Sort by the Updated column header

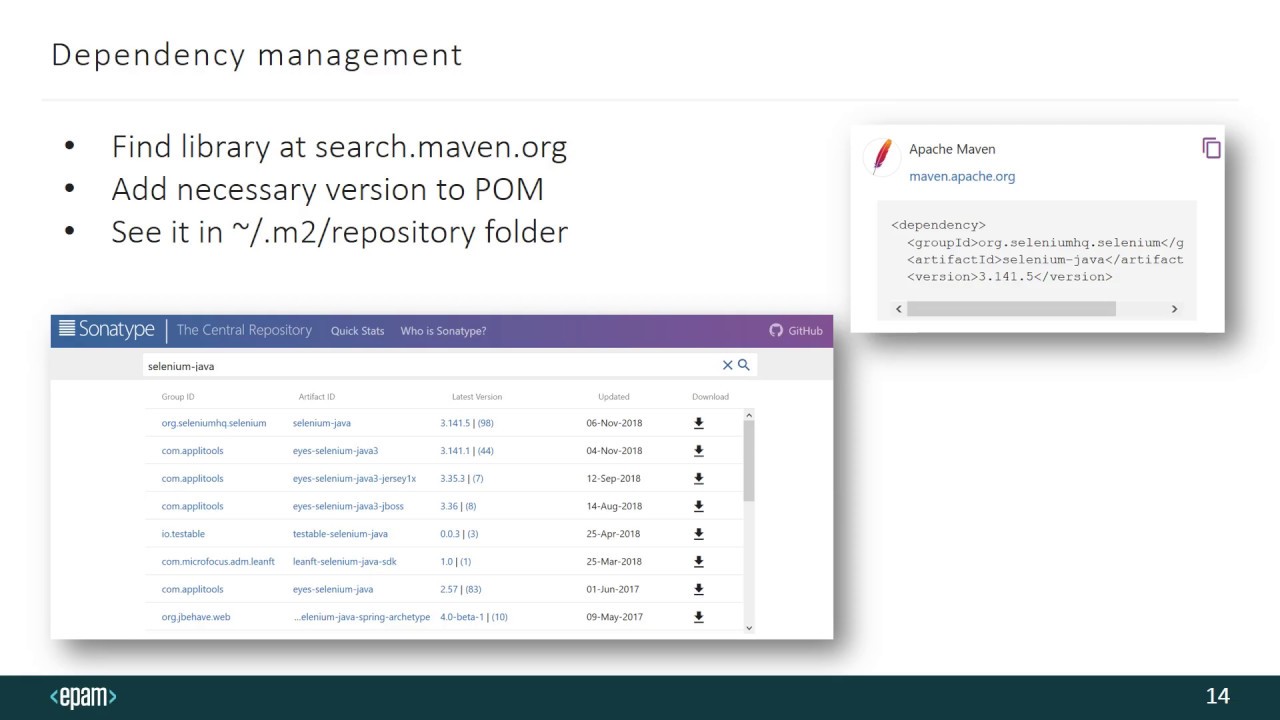[614, 397]
